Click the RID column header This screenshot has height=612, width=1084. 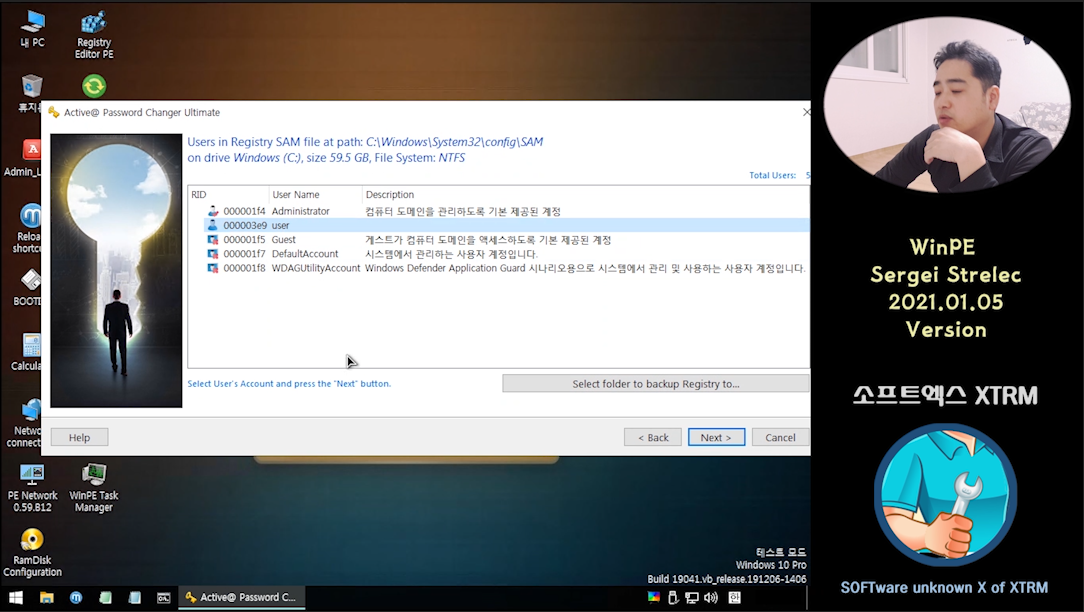tap(228, 194)
